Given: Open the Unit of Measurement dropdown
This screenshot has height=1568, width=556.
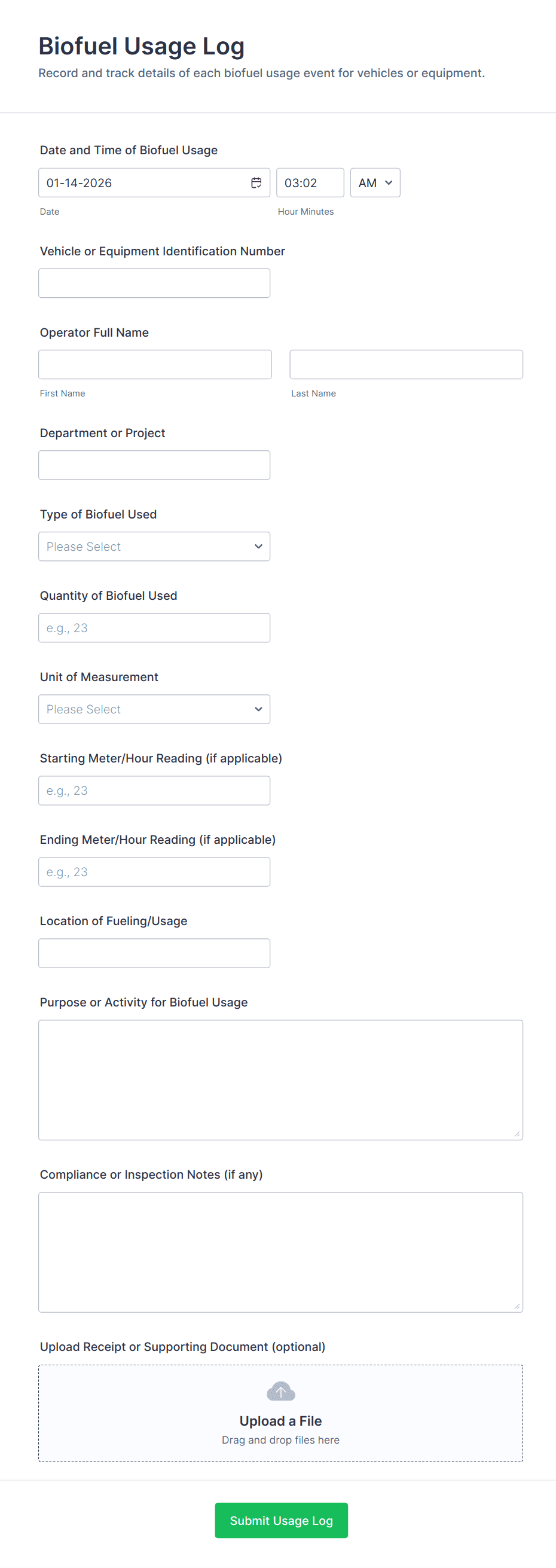Looking at the screenshot, I should pyautogui.click(x=154, y=709).
